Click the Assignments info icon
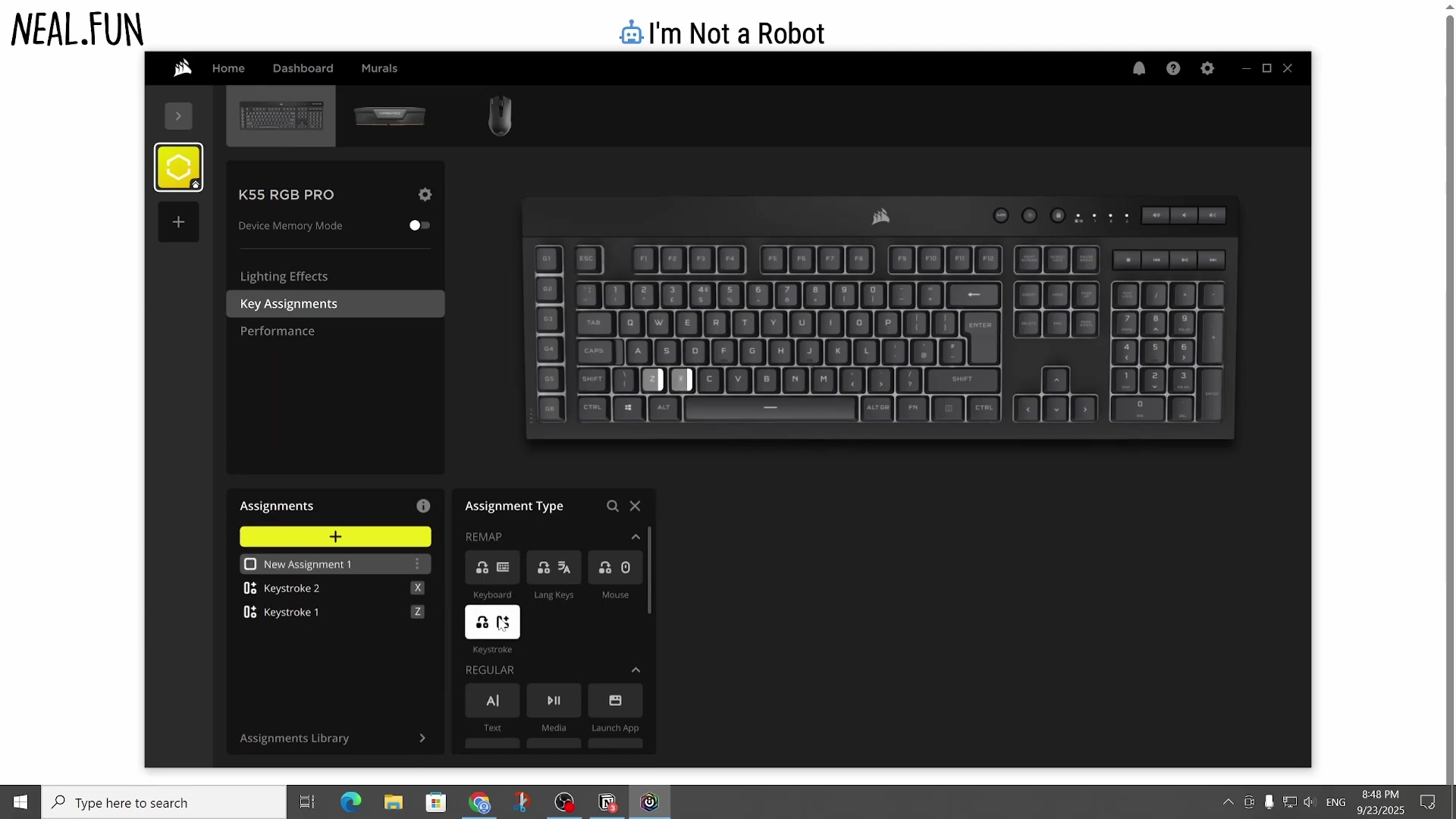1456x819 pixels. (423, 506)
